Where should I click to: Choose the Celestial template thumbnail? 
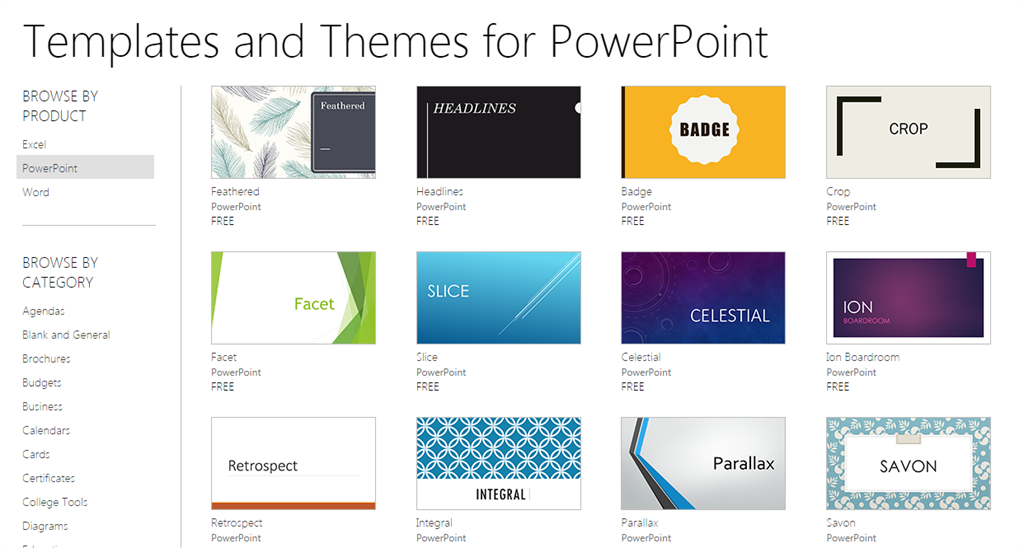(x=703, y=298)
